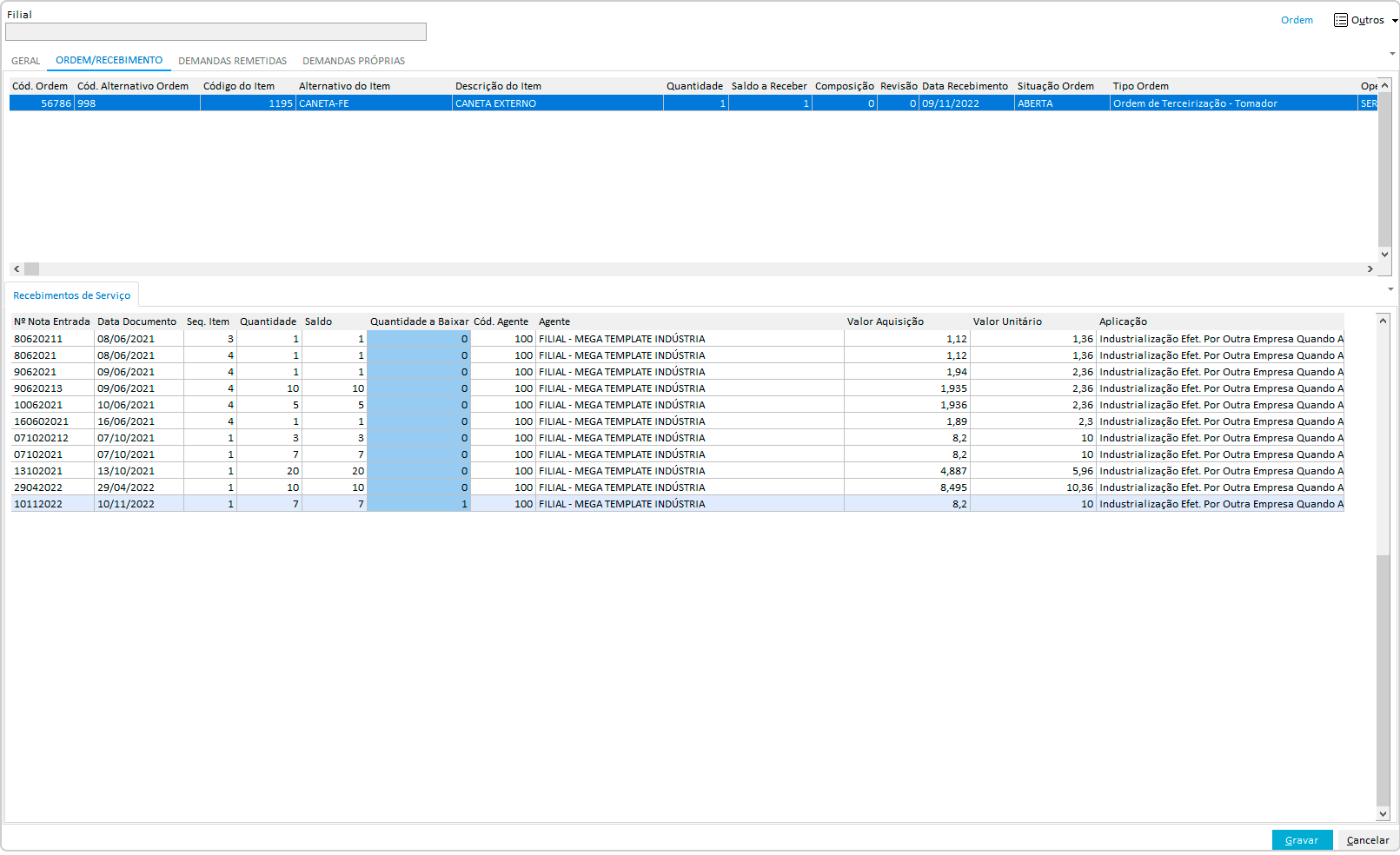Click the Filial input field

pyautogui.click(x=216, y=32)
